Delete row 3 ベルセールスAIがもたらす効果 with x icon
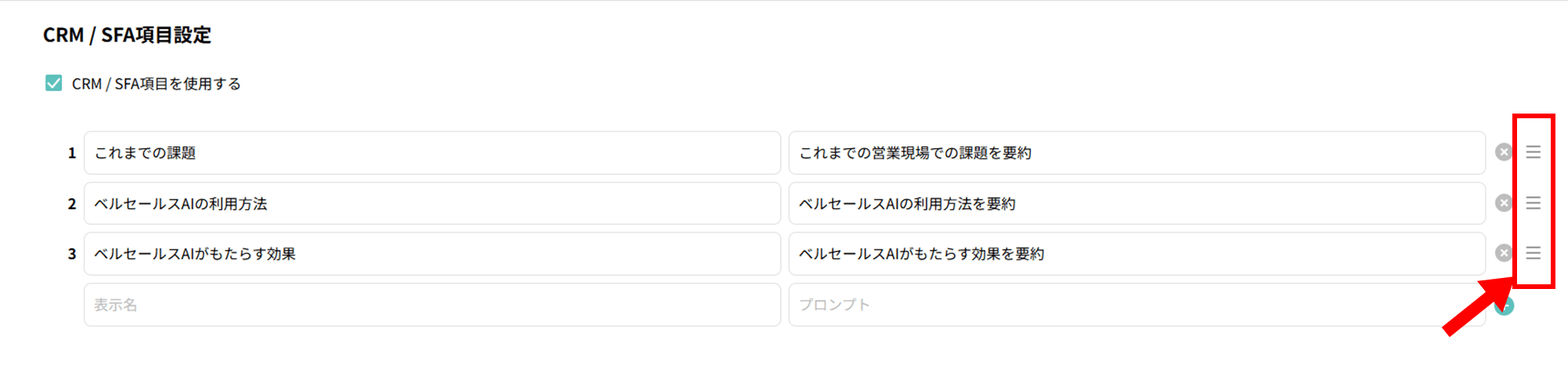Image resolution: width=1568 pixels, height=372 pixels. [x=1503, y=253]
